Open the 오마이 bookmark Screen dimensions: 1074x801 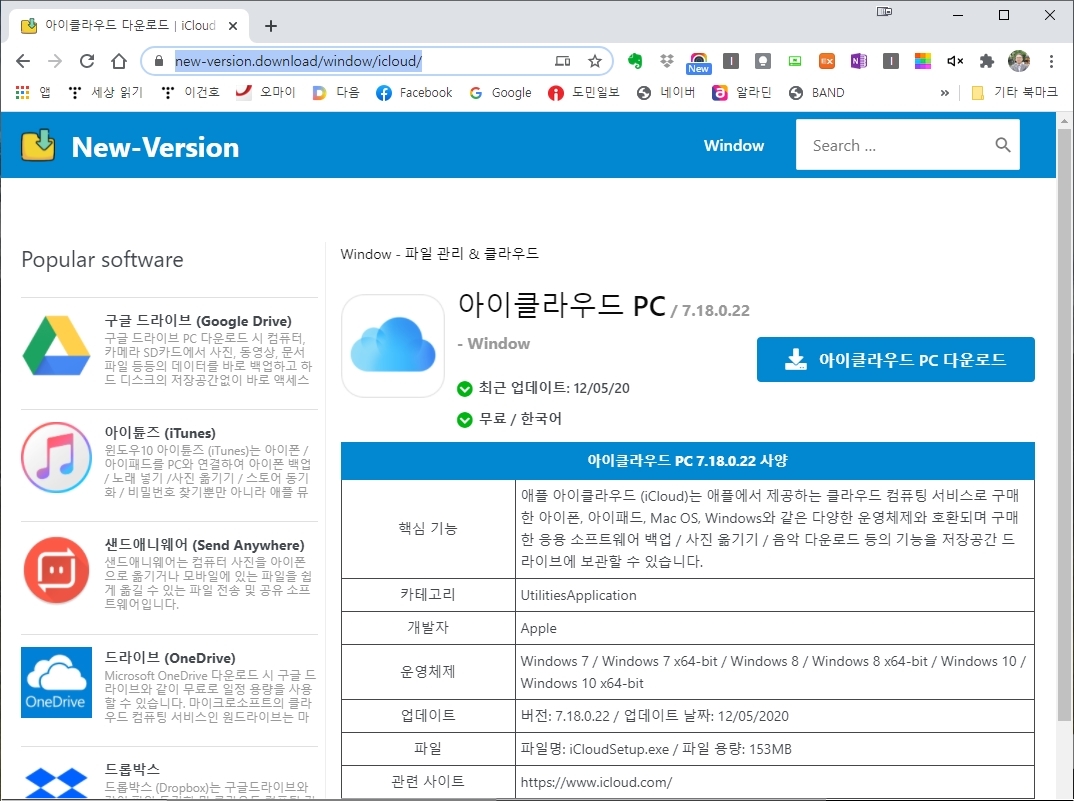[266, 93]
